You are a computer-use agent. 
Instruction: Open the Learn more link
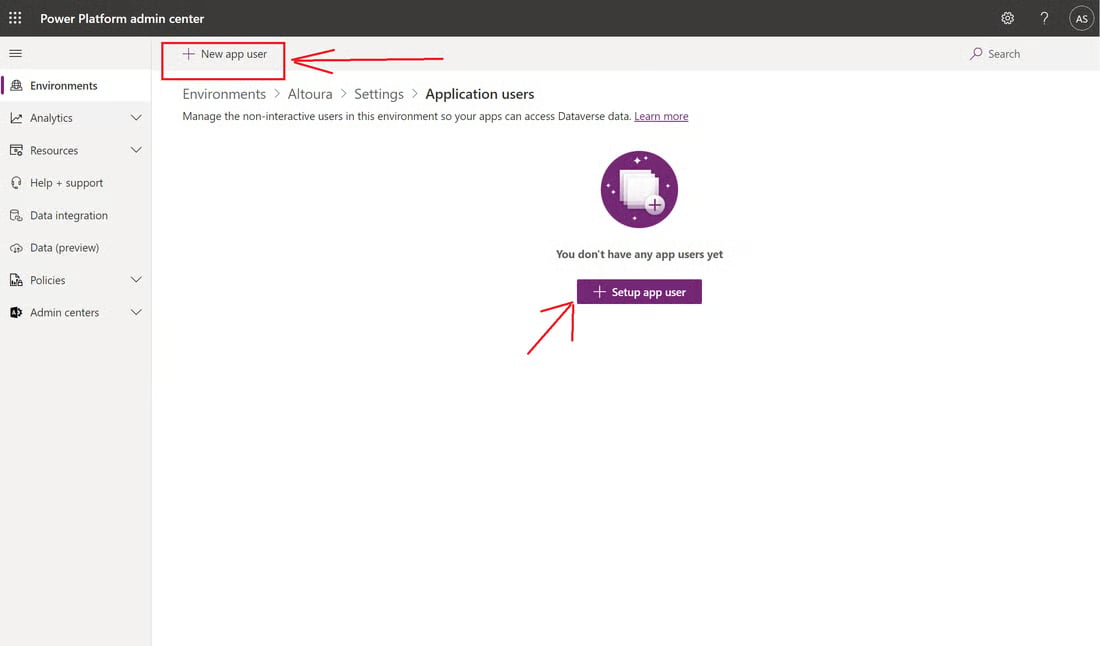pyautogui.click(x=661, y=116)
